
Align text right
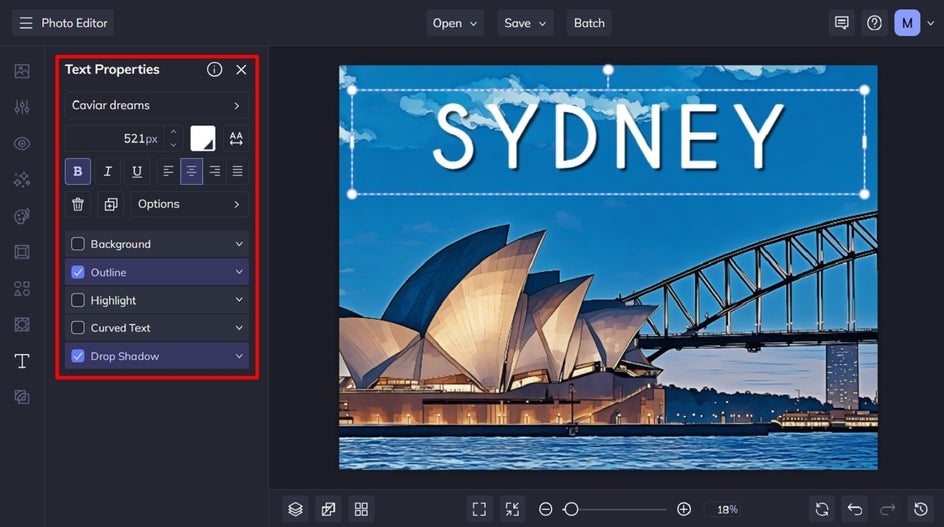pyautogui.click(x=214, y=171)
